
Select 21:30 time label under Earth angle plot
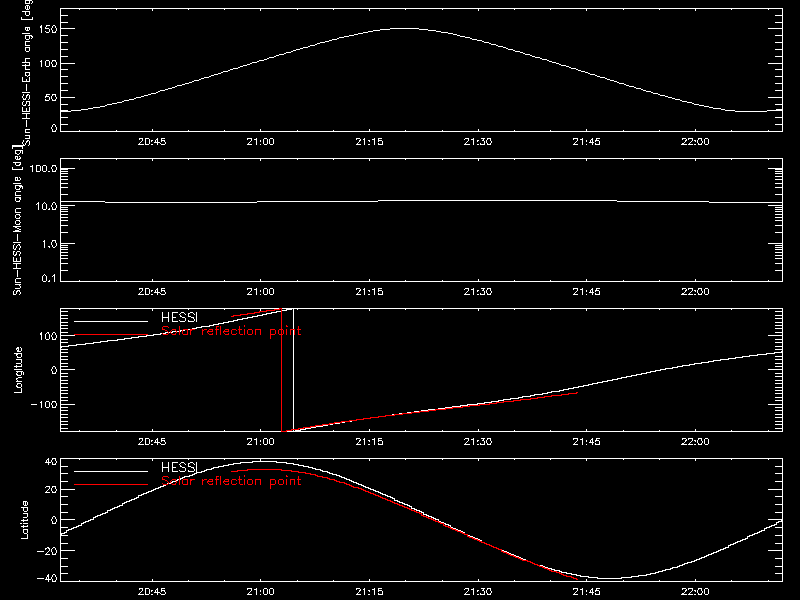(x=478, y=142)
